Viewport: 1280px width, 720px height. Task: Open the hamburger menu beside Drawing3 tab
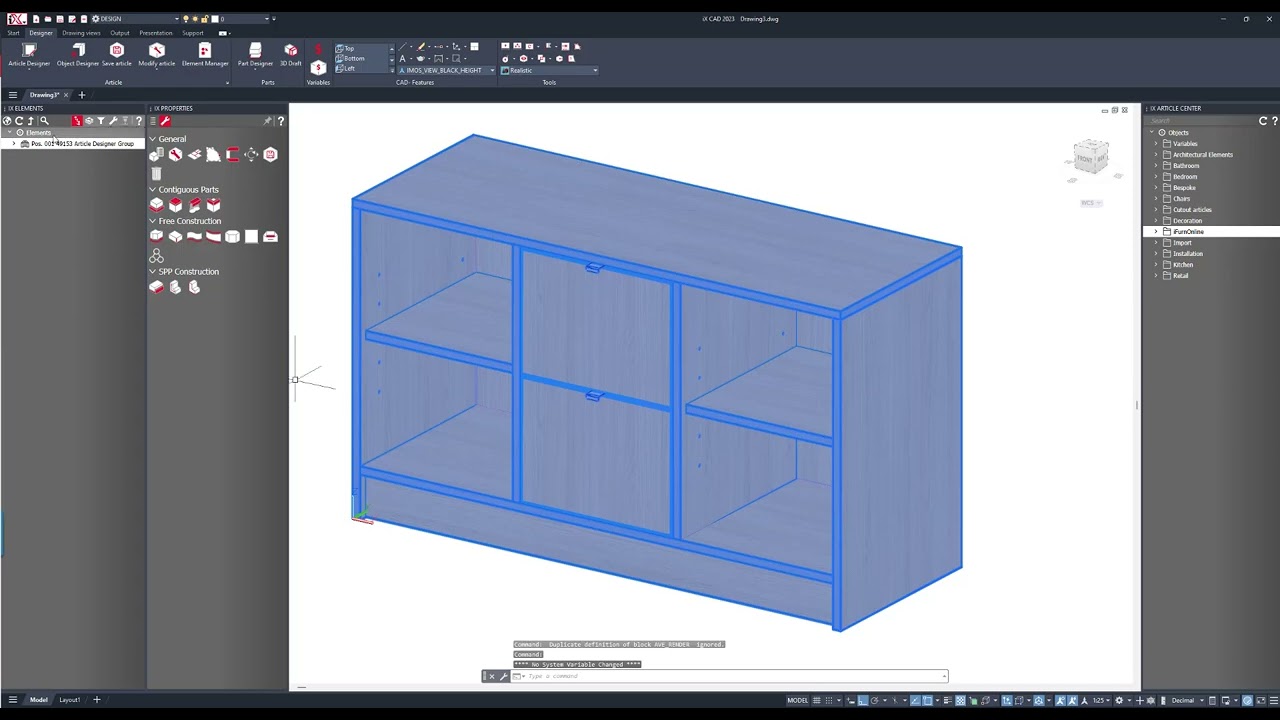pos(12,95)
